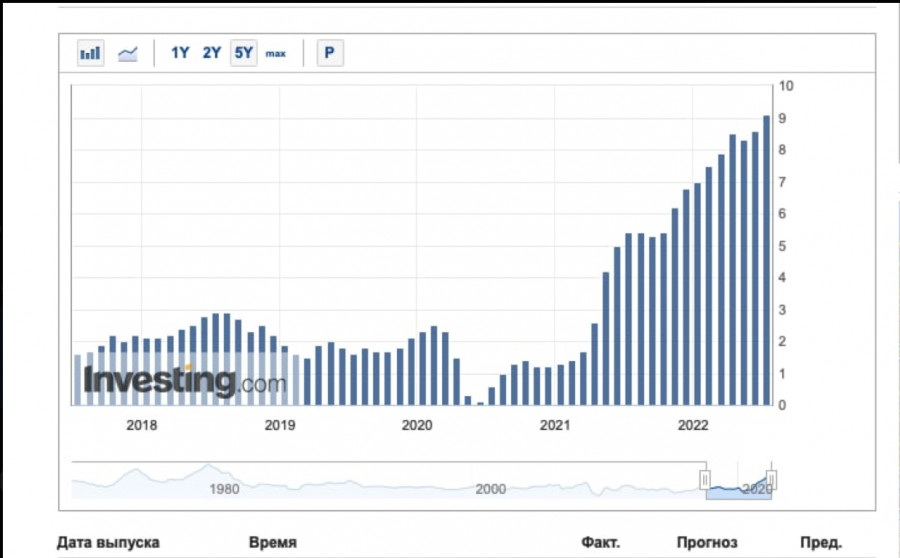The height and width of the screenshot is (558, 900).
Task: Select the 5Y time range
Action: click(x=243, y=53)
